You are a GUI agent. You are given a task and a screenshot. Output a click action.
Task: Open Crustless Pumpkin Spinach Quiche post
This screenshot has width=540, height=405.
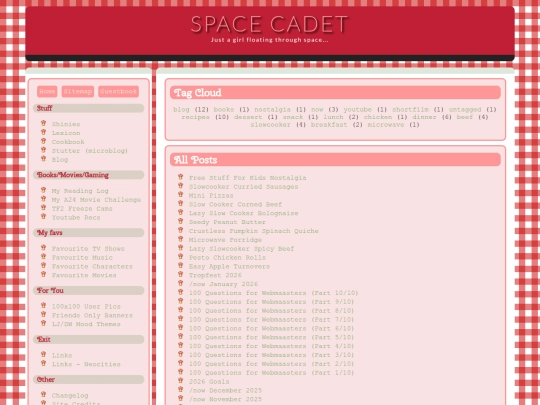(x=253, y=231)
